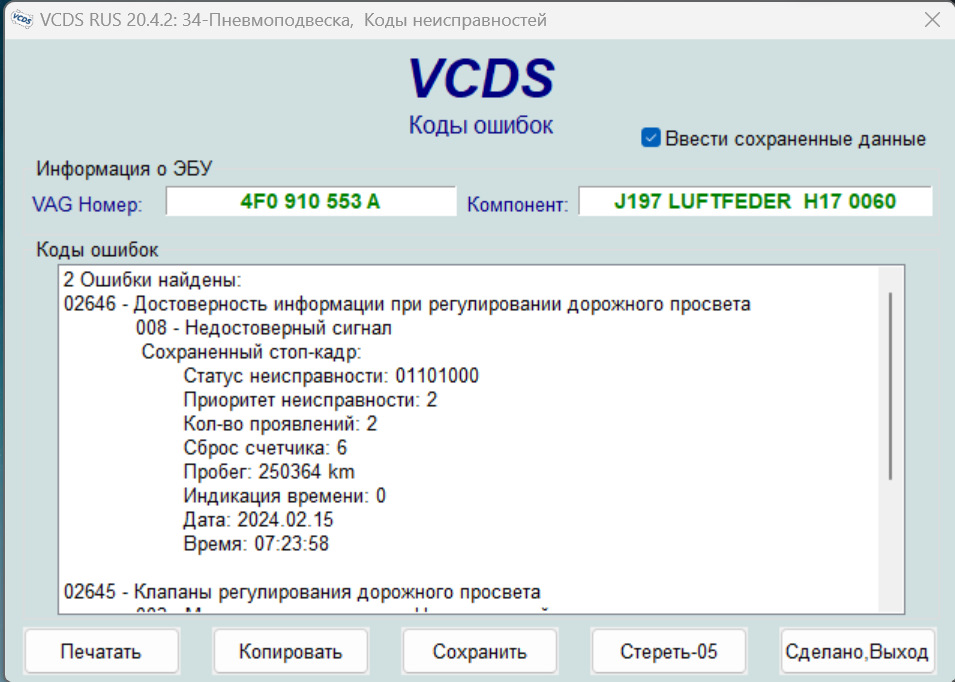Close the VCDS fault codes window

[x=932, y=20]
